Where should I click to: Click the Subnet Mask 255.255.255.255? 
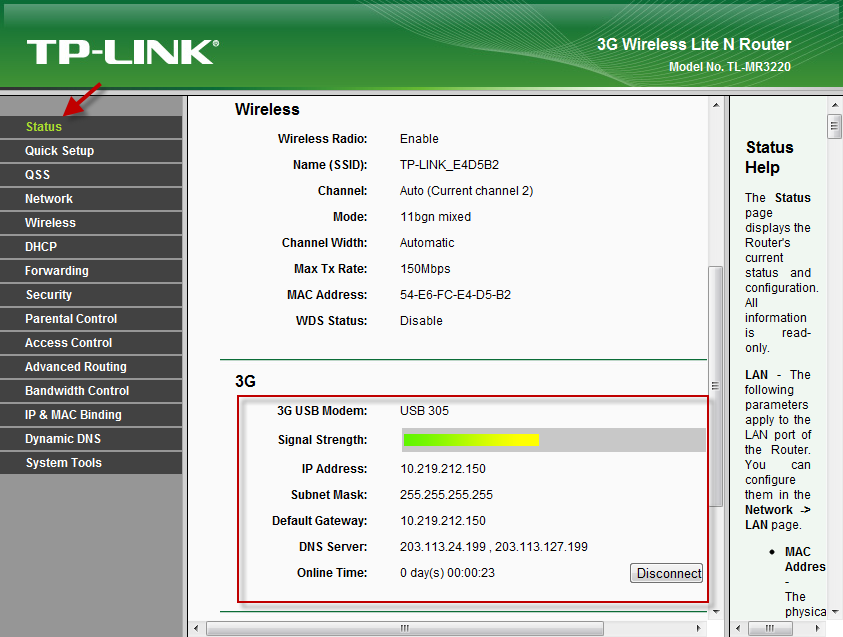(446, 495)
